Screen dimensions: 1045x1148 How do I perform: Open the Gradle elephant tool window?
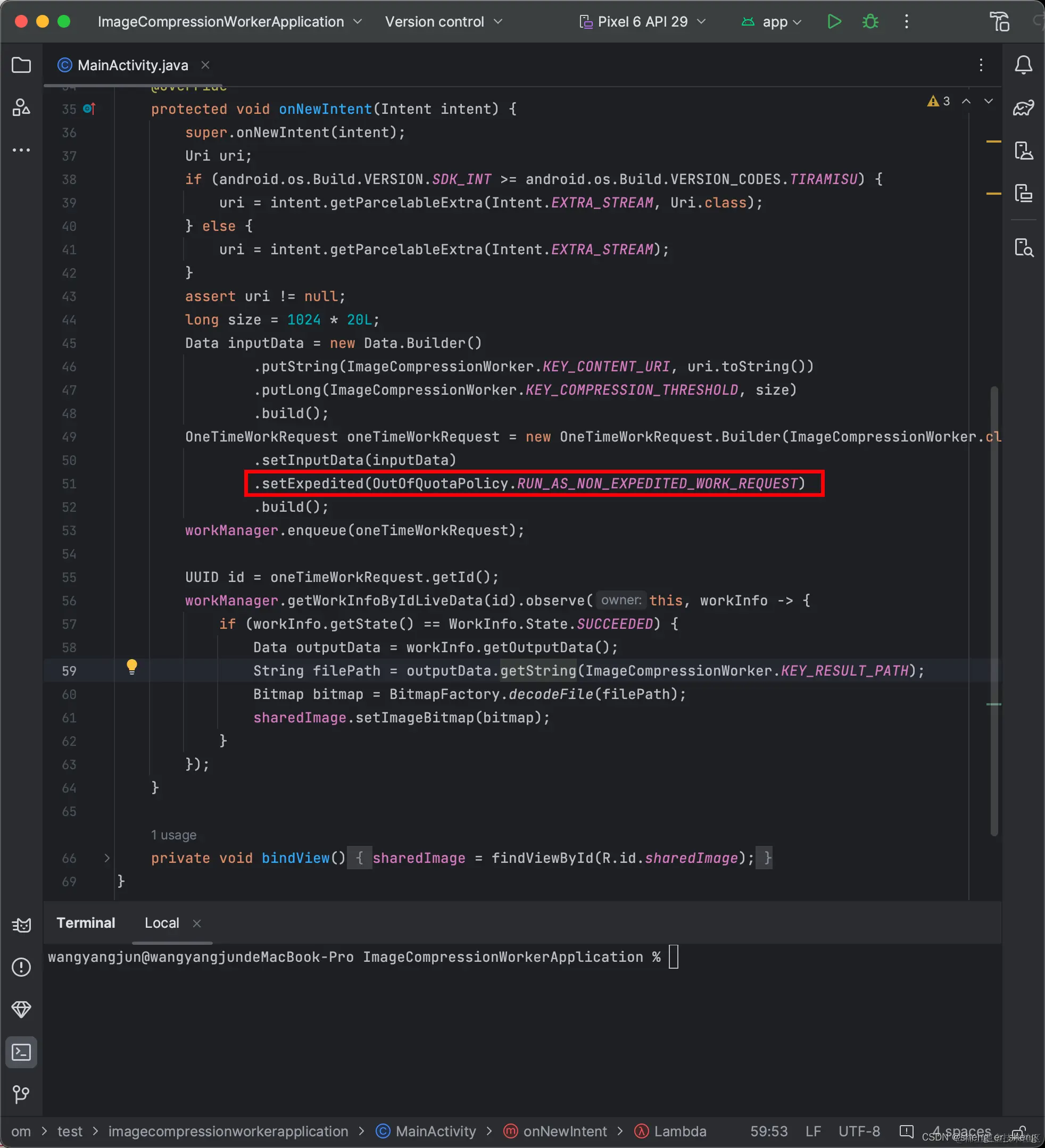point(1023,107)
